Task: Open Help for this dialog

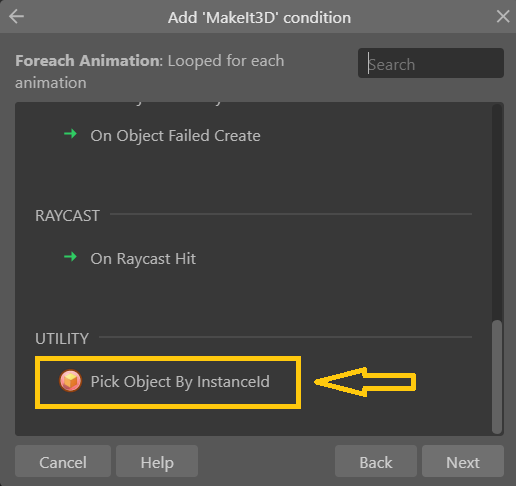Action: (157, 461)
